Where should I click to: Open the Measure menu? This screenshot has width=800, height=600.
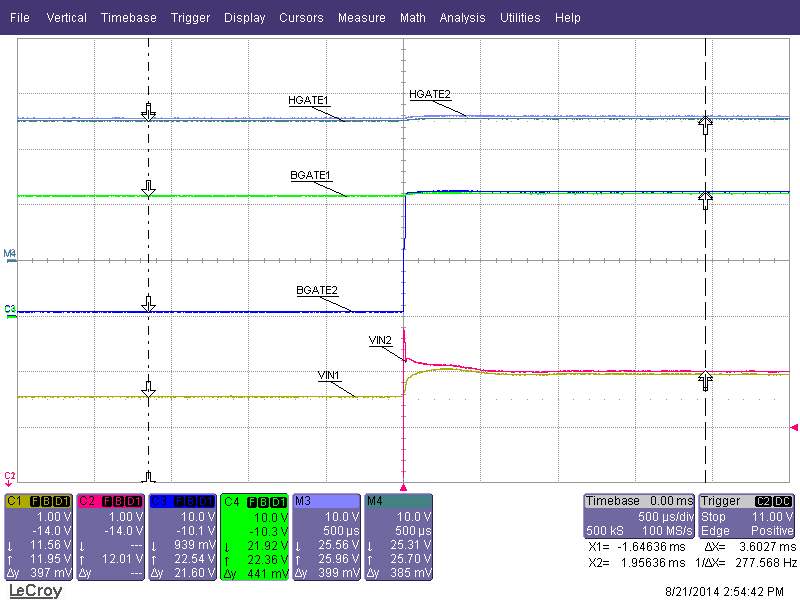361,17
